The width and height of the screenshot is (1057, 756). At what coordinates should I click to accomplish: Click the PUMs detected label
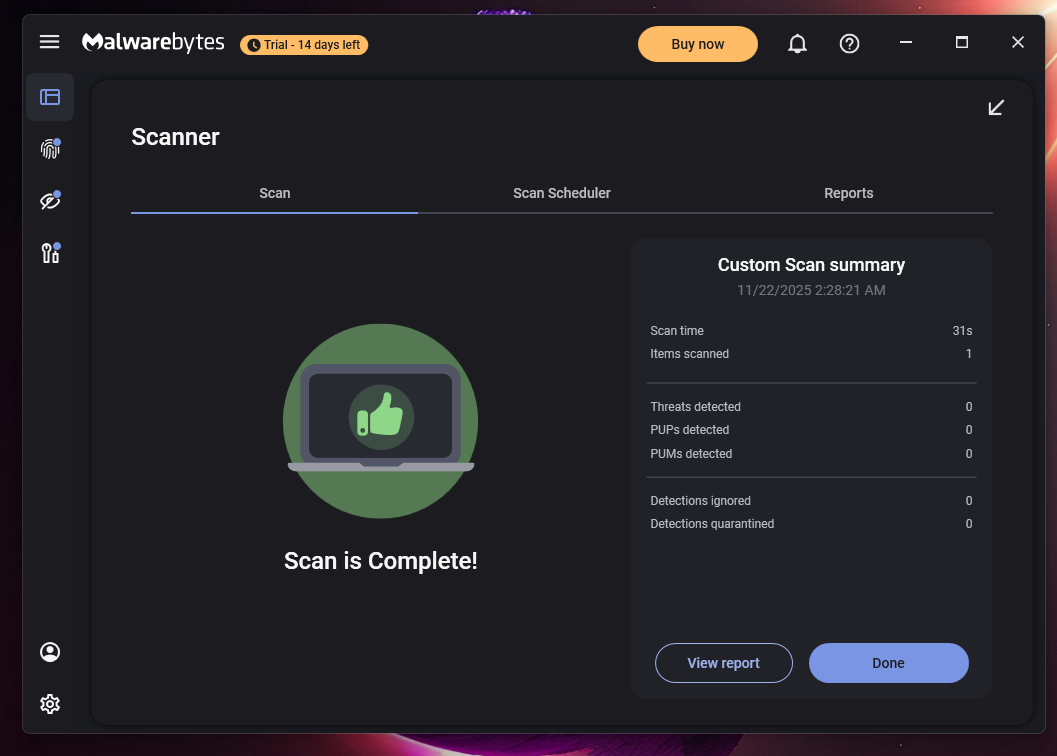(x=691, y=454)
